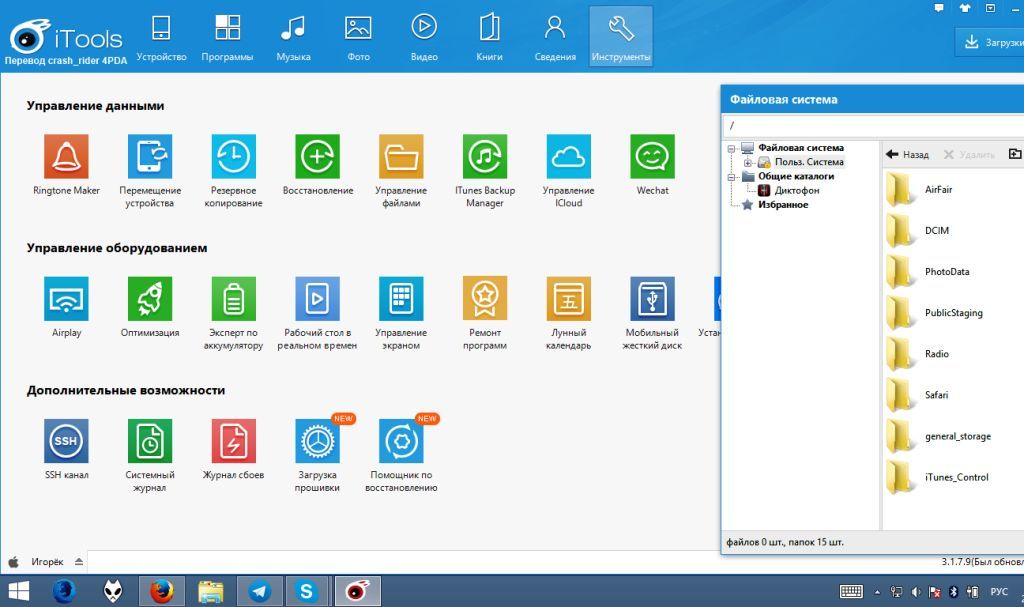Select the iTunes_Control folder
Screen dimensions: 1024x607
(956, 478)
